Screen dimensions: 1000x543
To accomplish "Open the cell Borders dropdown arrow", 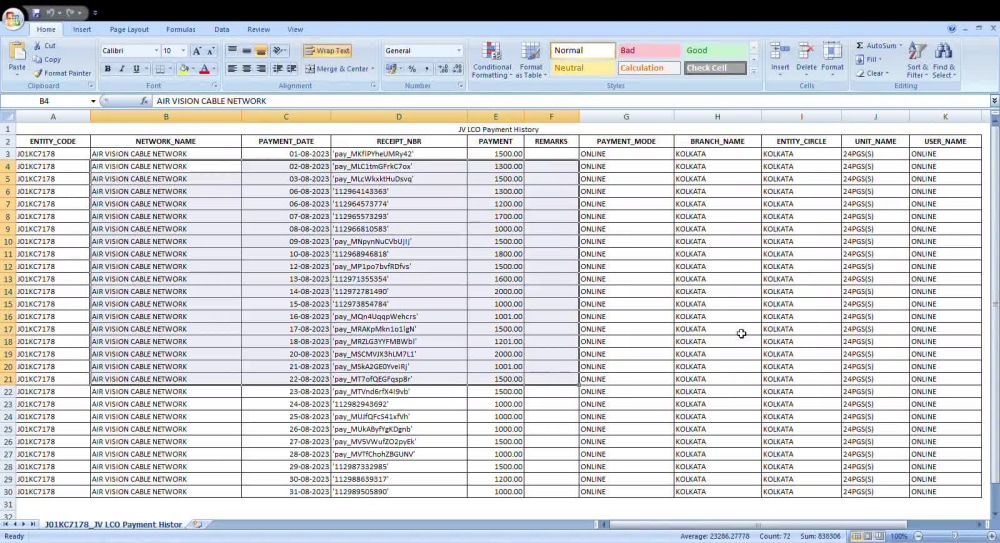I will point(170,68).
